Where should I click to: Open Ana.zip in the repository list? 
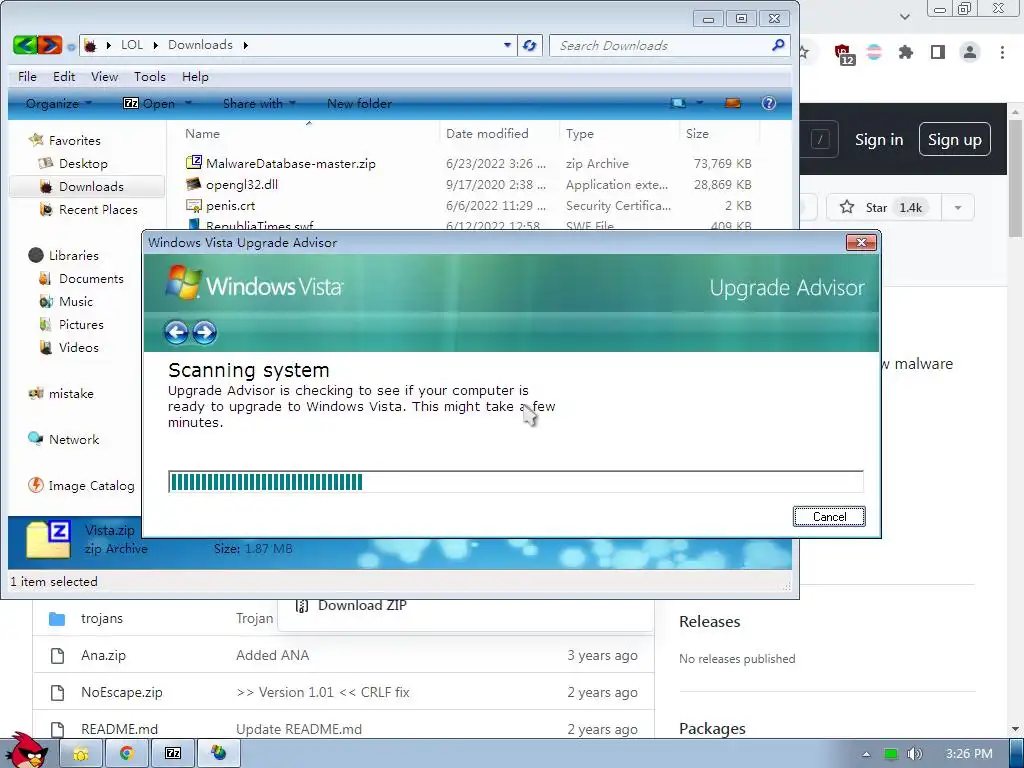(103, 655)
